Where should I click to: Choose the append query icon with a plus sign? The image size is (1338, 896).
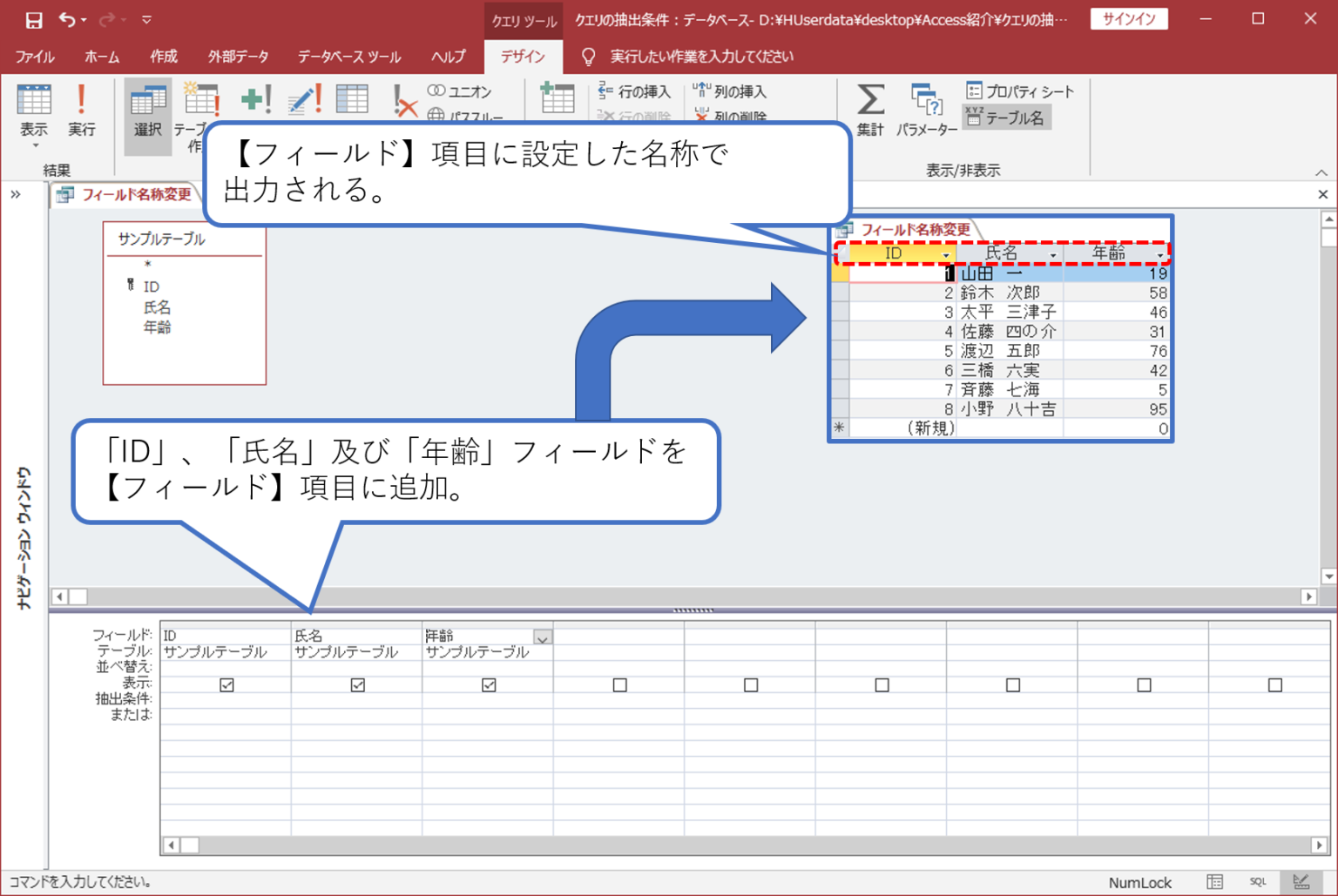[x=256, y=99]
